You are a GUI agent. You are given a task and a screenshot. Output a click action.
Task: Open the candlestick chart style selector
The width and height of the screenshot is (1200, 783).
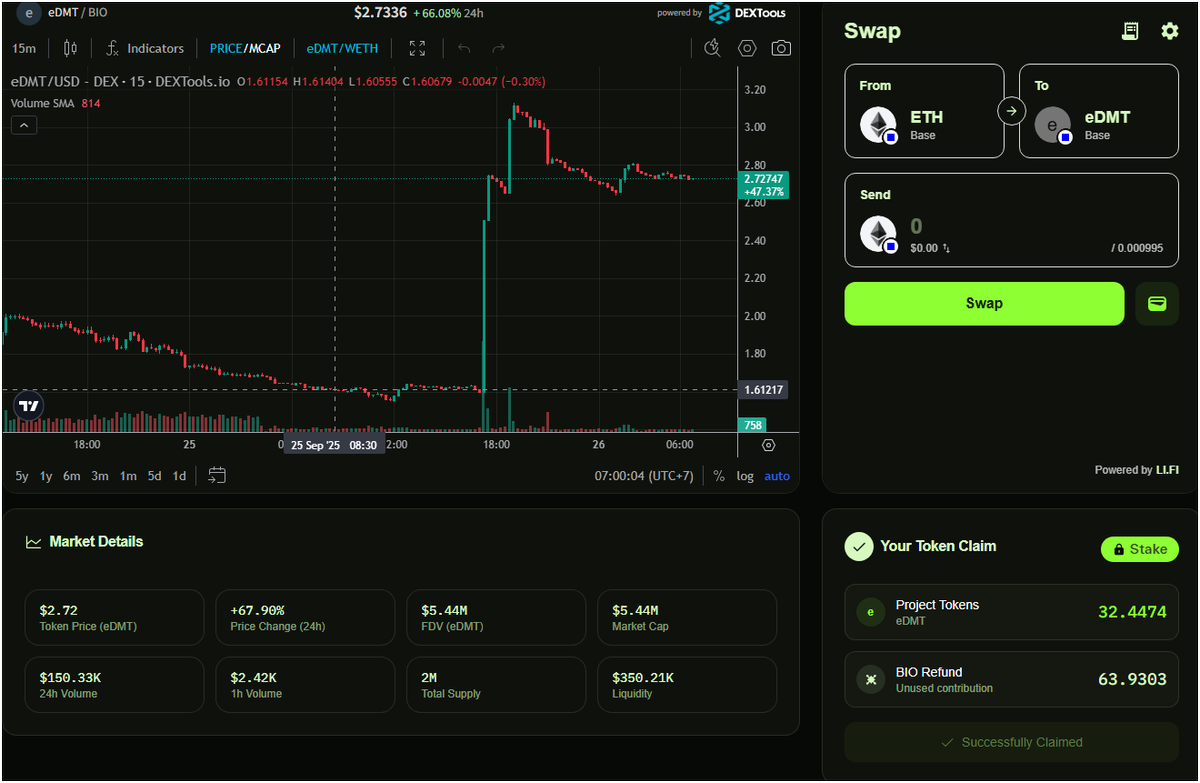70,48
